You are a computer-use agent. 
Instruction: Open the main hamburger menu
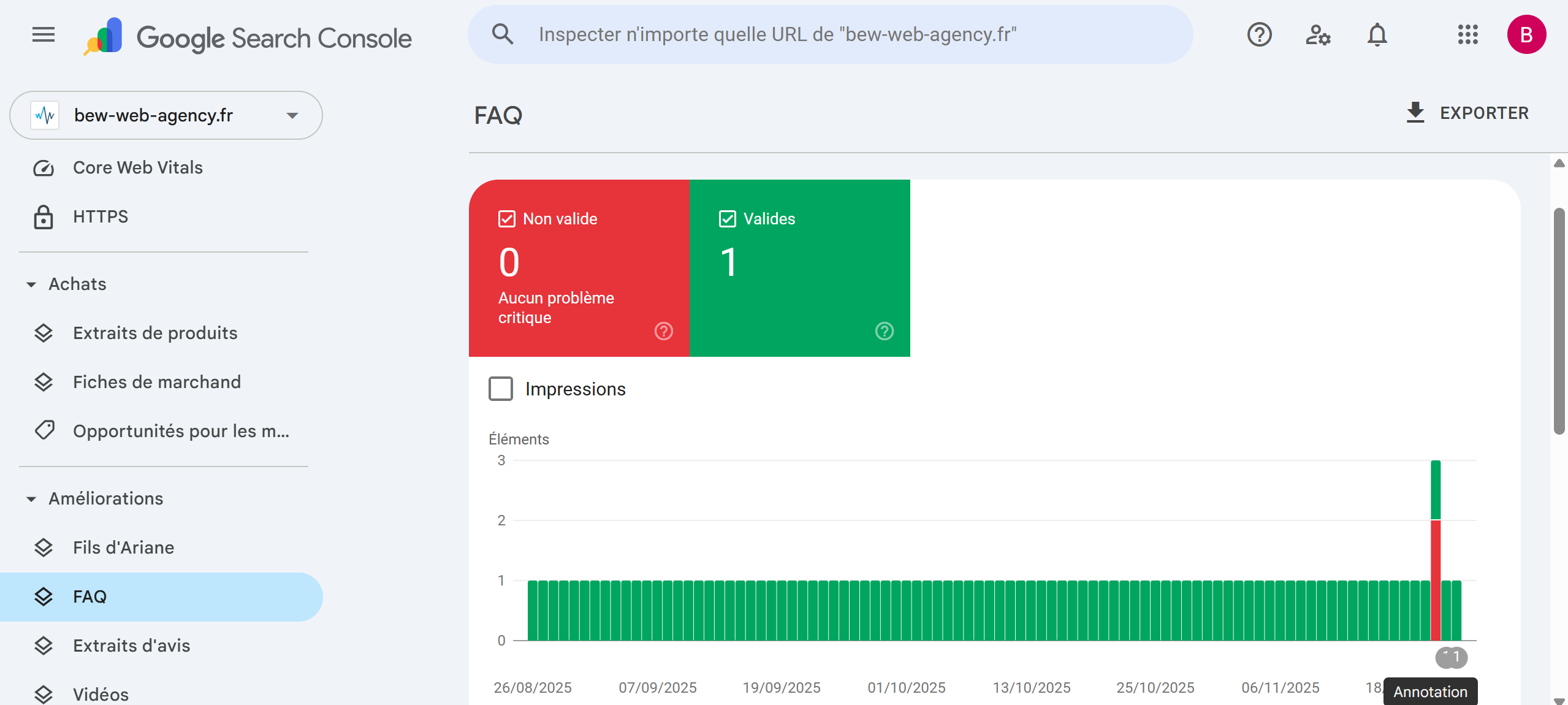click(44, 34)
